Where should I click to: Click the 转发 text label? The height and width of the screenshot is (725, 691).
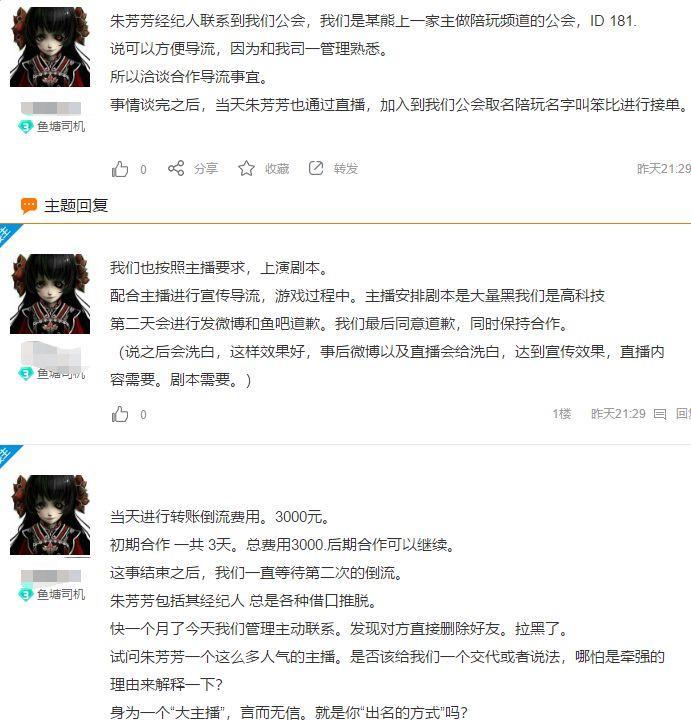tap(346, 169)
